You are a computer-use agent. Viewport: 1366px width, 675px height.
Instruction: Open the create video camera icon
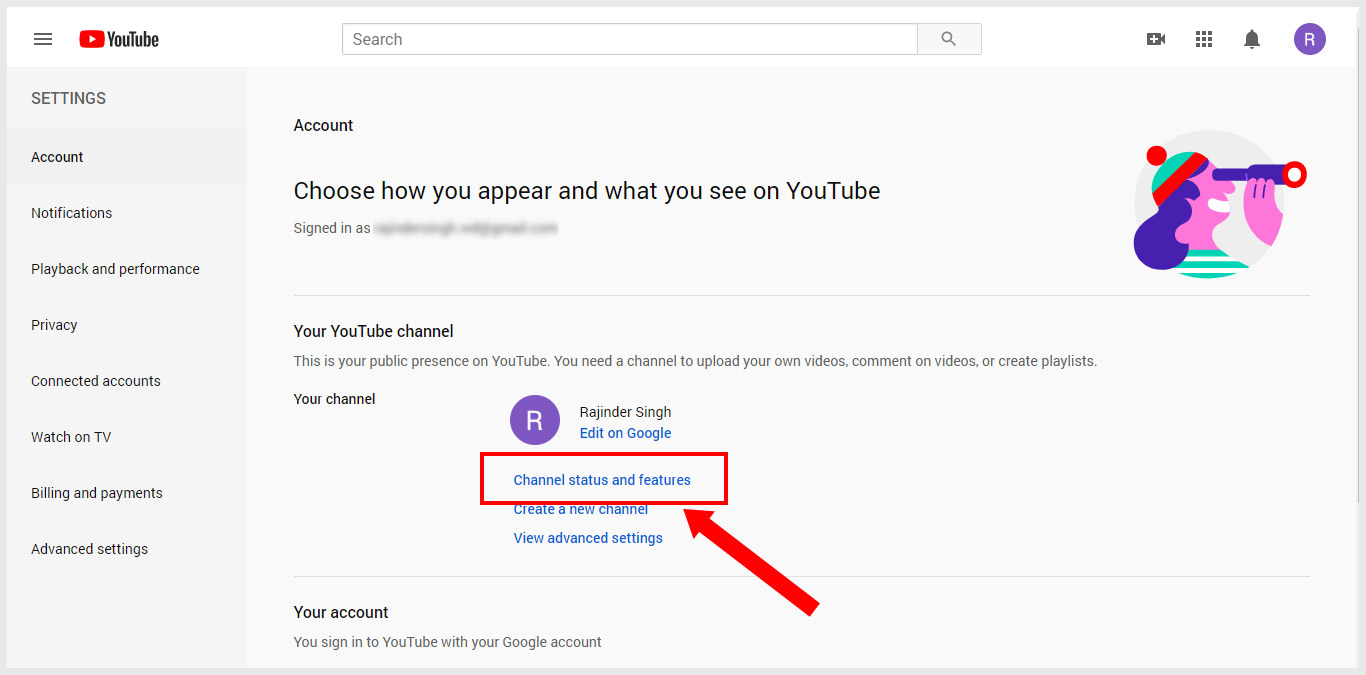point(1156,39)
